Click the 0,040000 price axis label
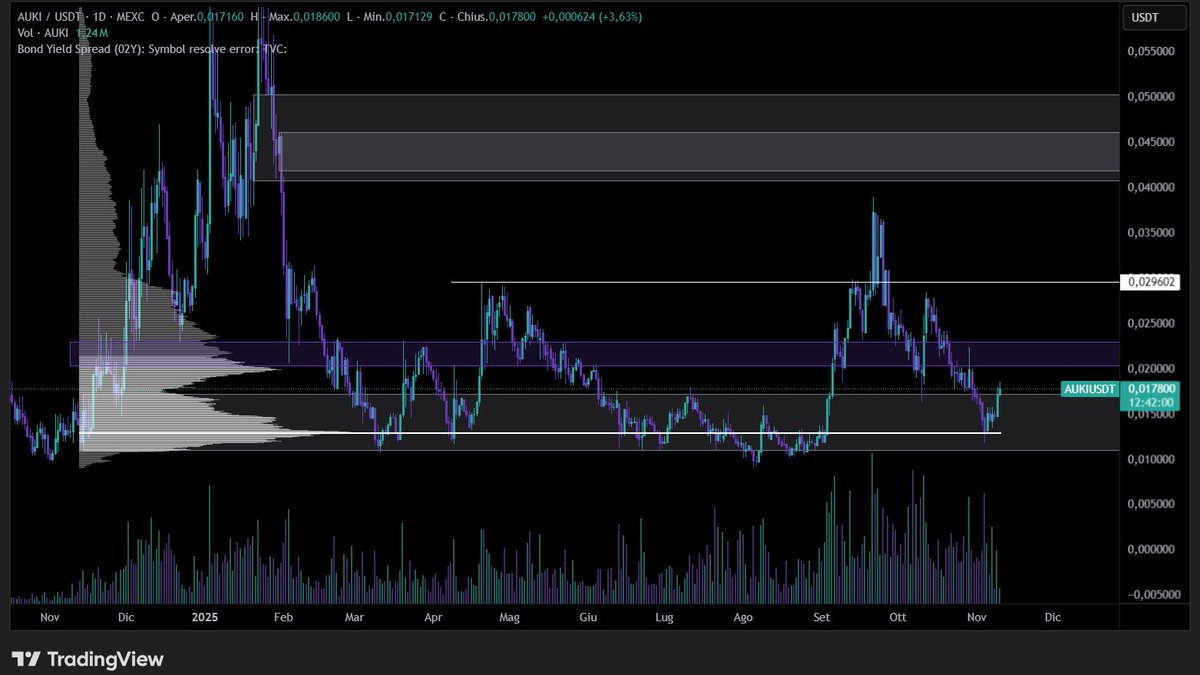 pos(1150,187)
